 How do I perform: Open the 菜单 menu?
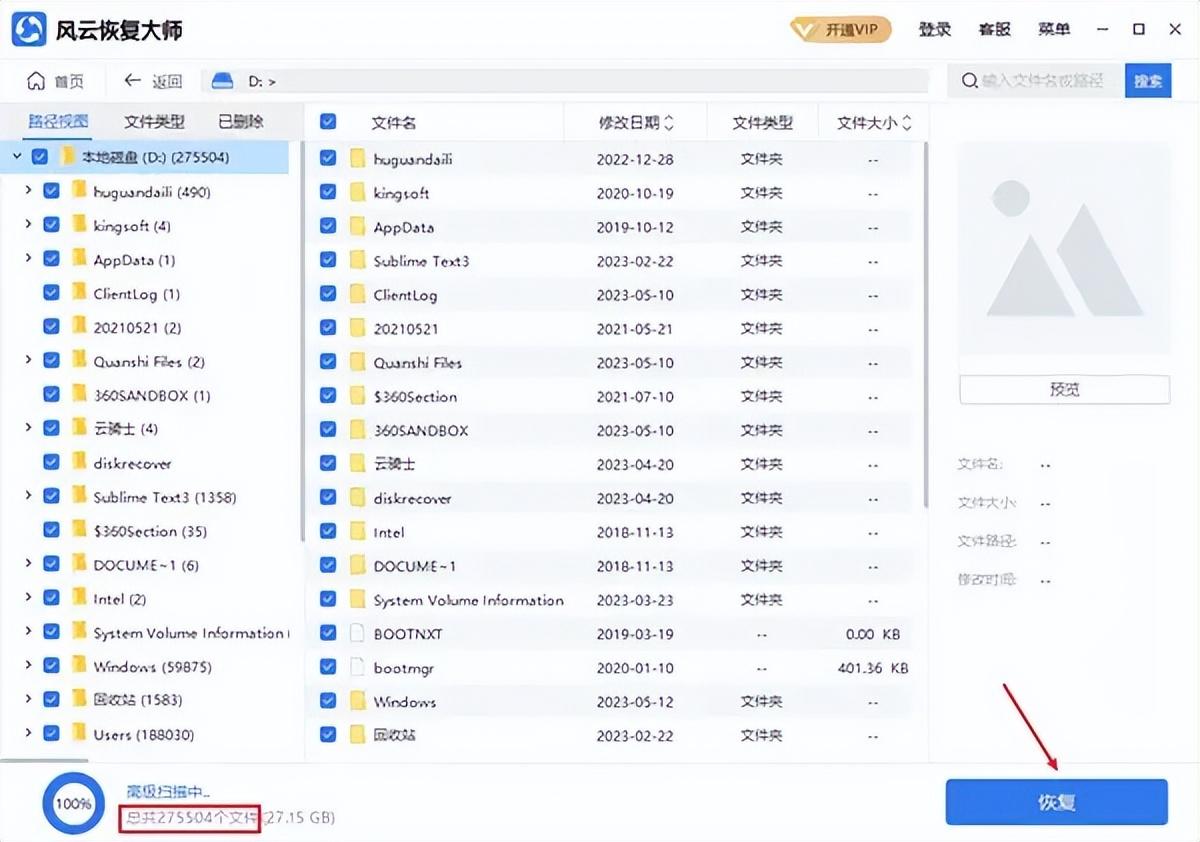(1054, 29)
